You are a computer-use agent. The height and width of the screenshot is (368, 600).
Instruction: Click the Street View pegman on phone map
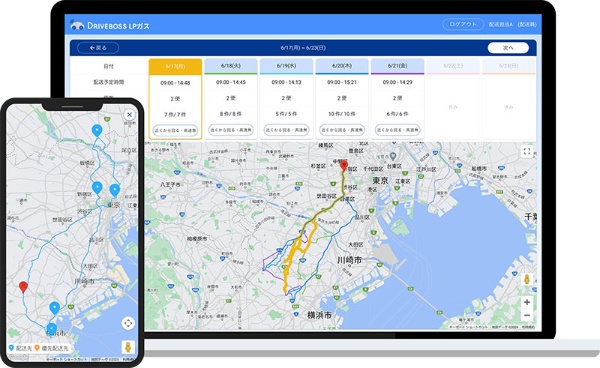(x=128, y=347)
